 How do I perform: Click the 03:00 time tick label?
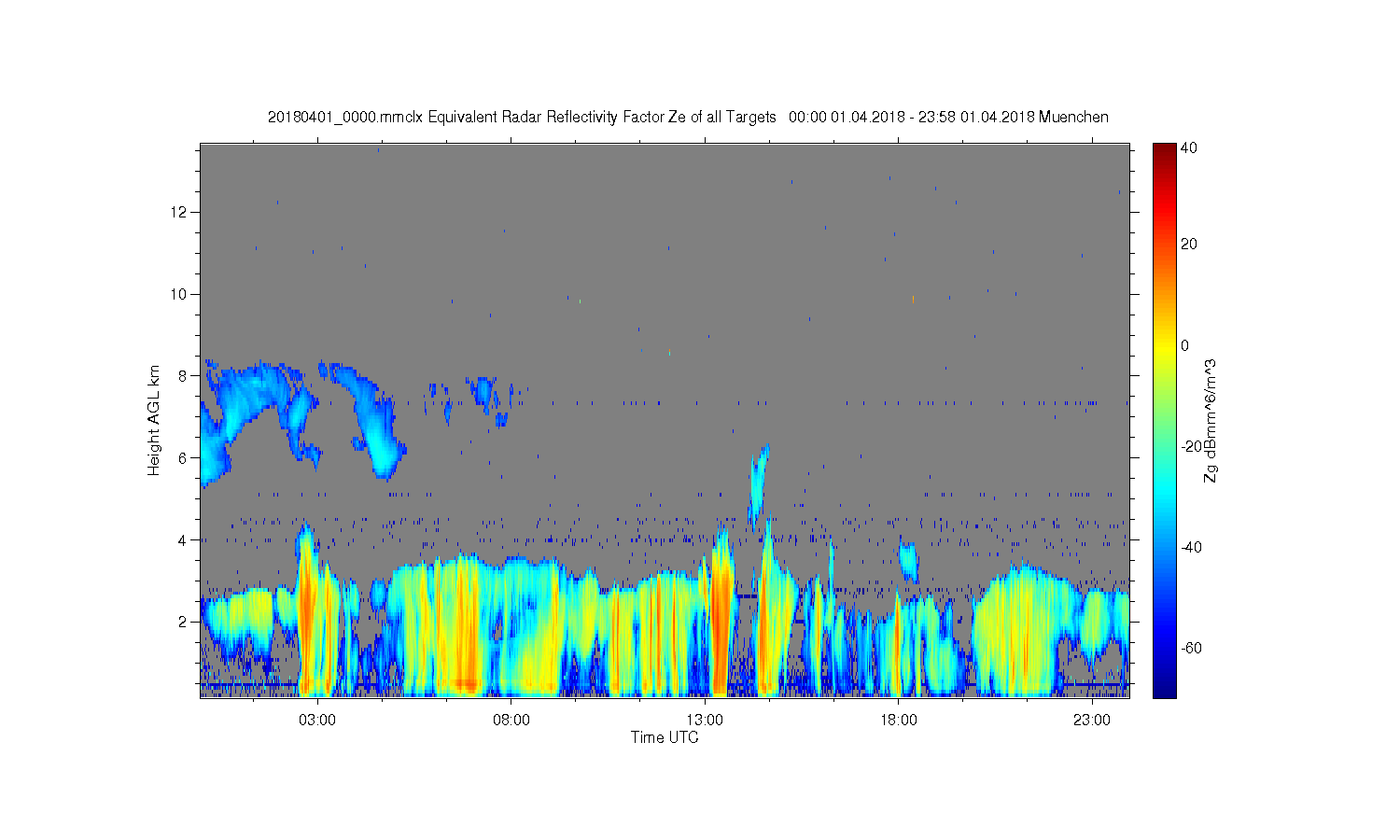click(317, 720)
